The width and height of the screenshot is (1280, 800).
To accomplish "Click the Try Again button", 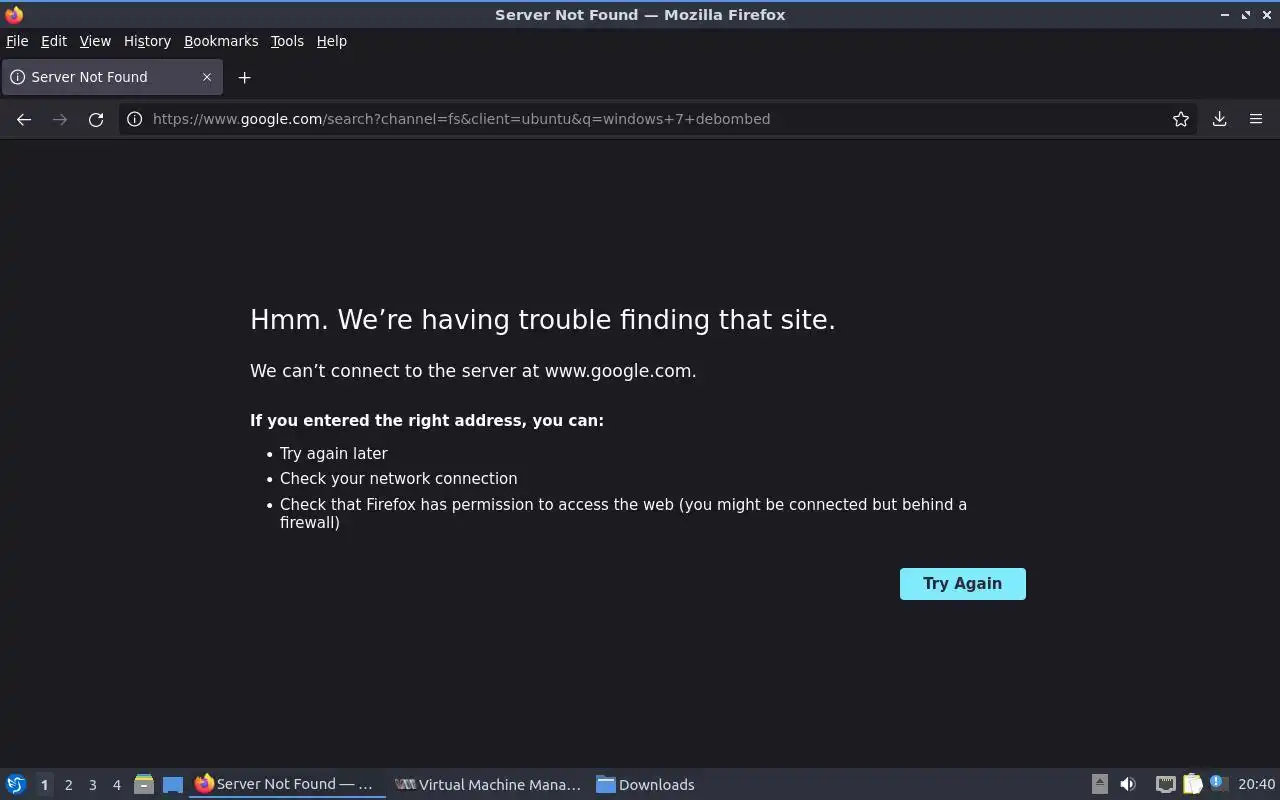I will tap(963, 584).
